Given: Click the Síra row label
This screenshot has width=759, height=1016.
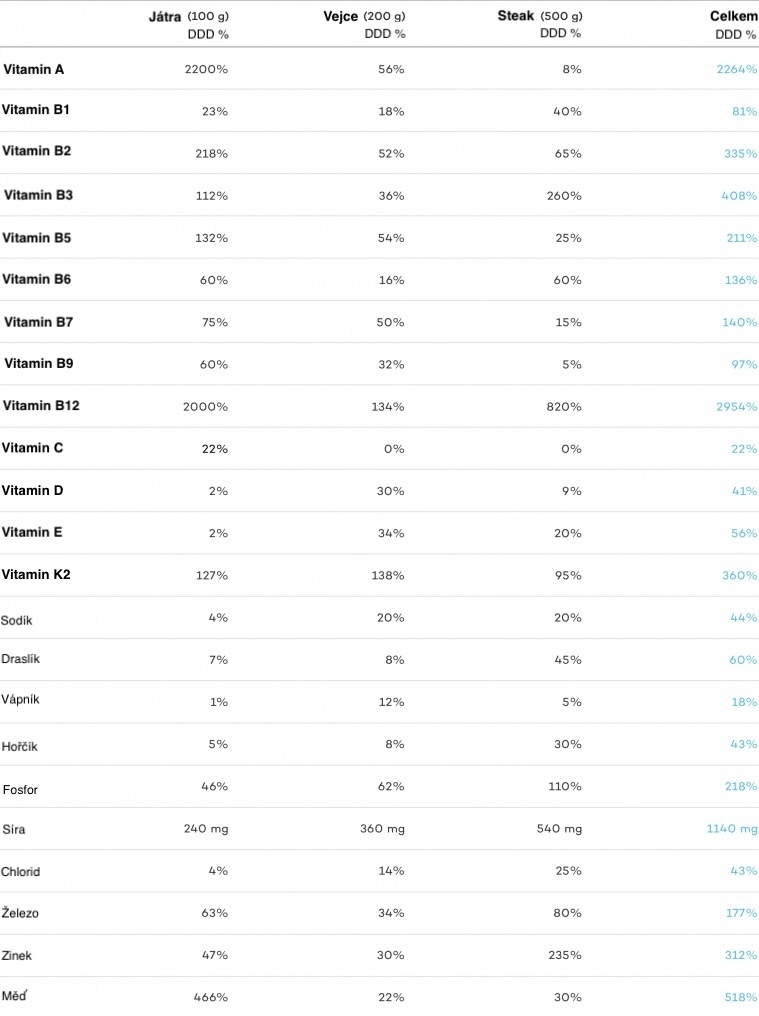Looking at the screenshot, I should [14, 829].
